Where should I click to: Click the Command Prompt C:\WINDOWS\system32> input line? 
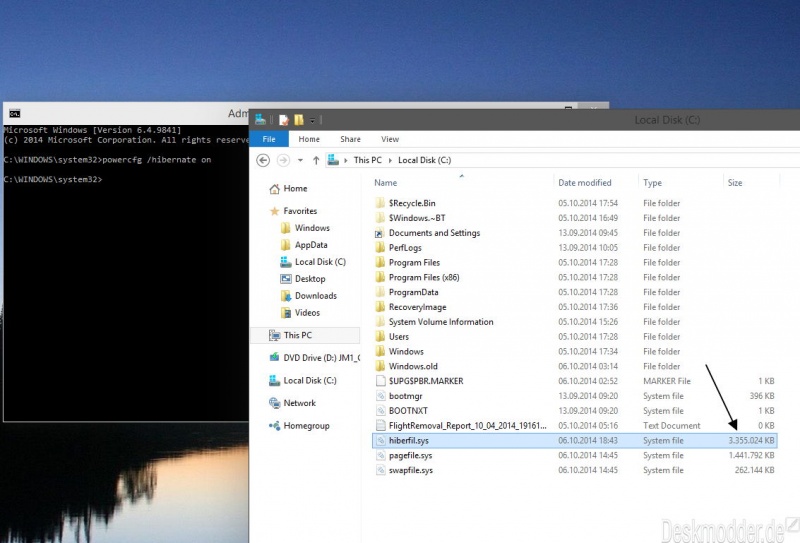pos(53,179)
